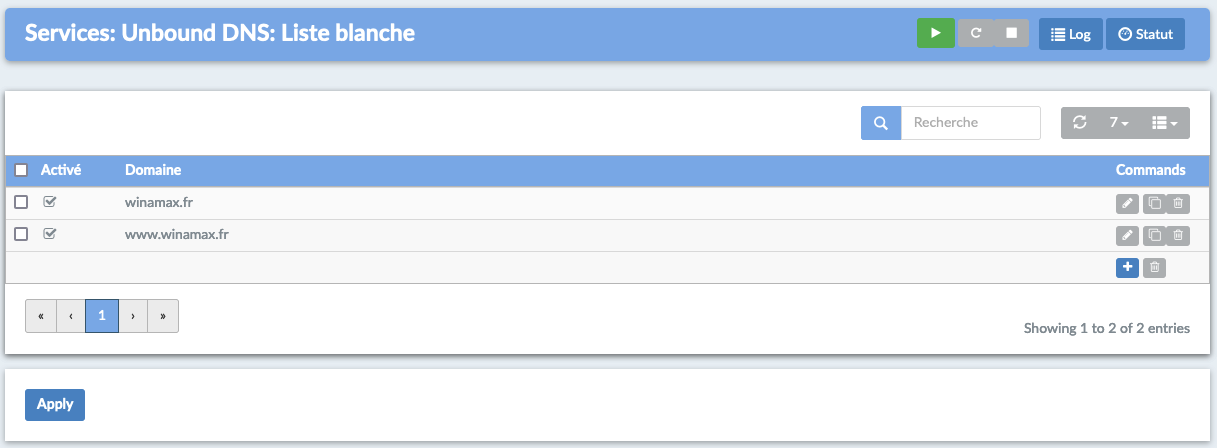Focus the Recherche search field

[x=971, y=123]
